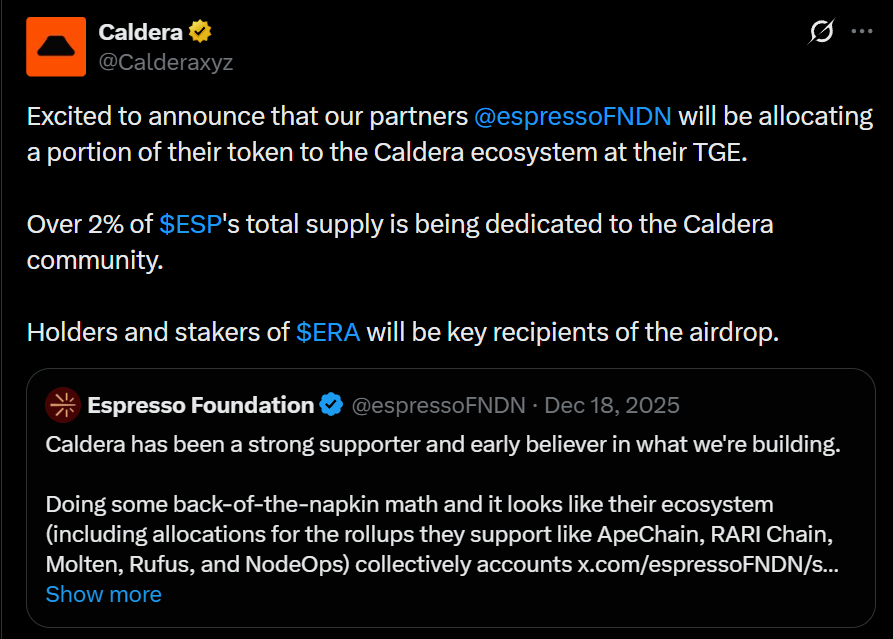Open the tweet's three-dot More menu
Image resolution: width=893 pixels, height=639 pixels.
pyautogui.click(x=861, y=32)
